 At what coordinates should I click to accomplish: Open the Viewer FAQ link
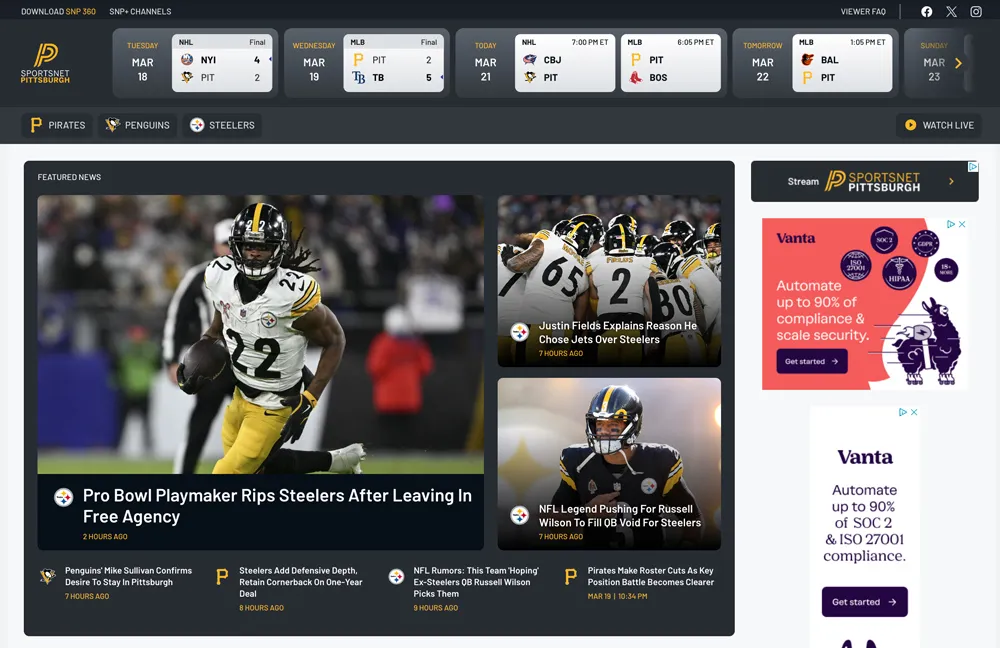(863, 12)
